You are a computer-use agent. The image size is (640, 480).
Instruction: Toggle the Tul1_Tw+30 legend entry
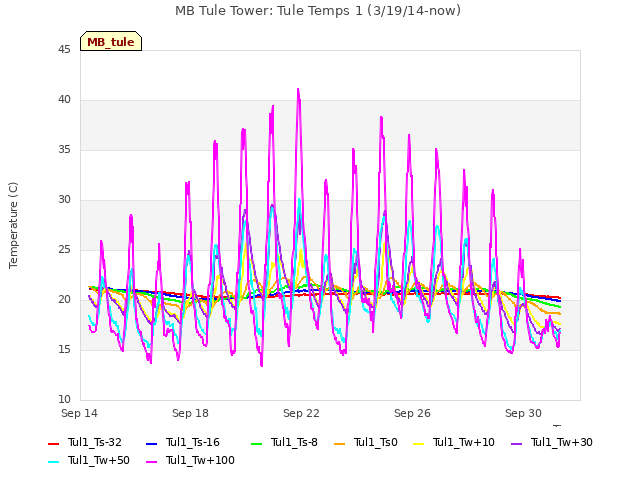(552, 442)
